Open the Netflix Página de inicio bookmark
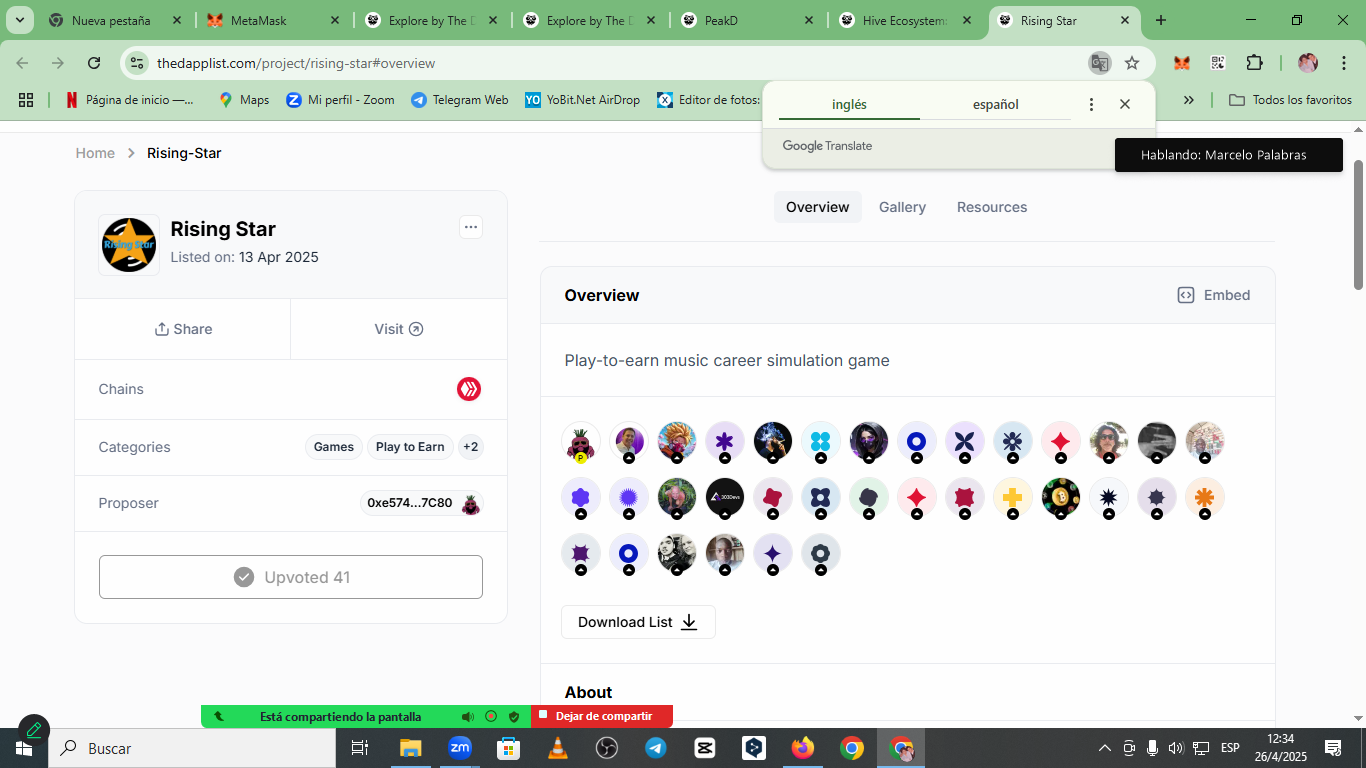This screenshot has height=768, width=1366. pos(130,100)
